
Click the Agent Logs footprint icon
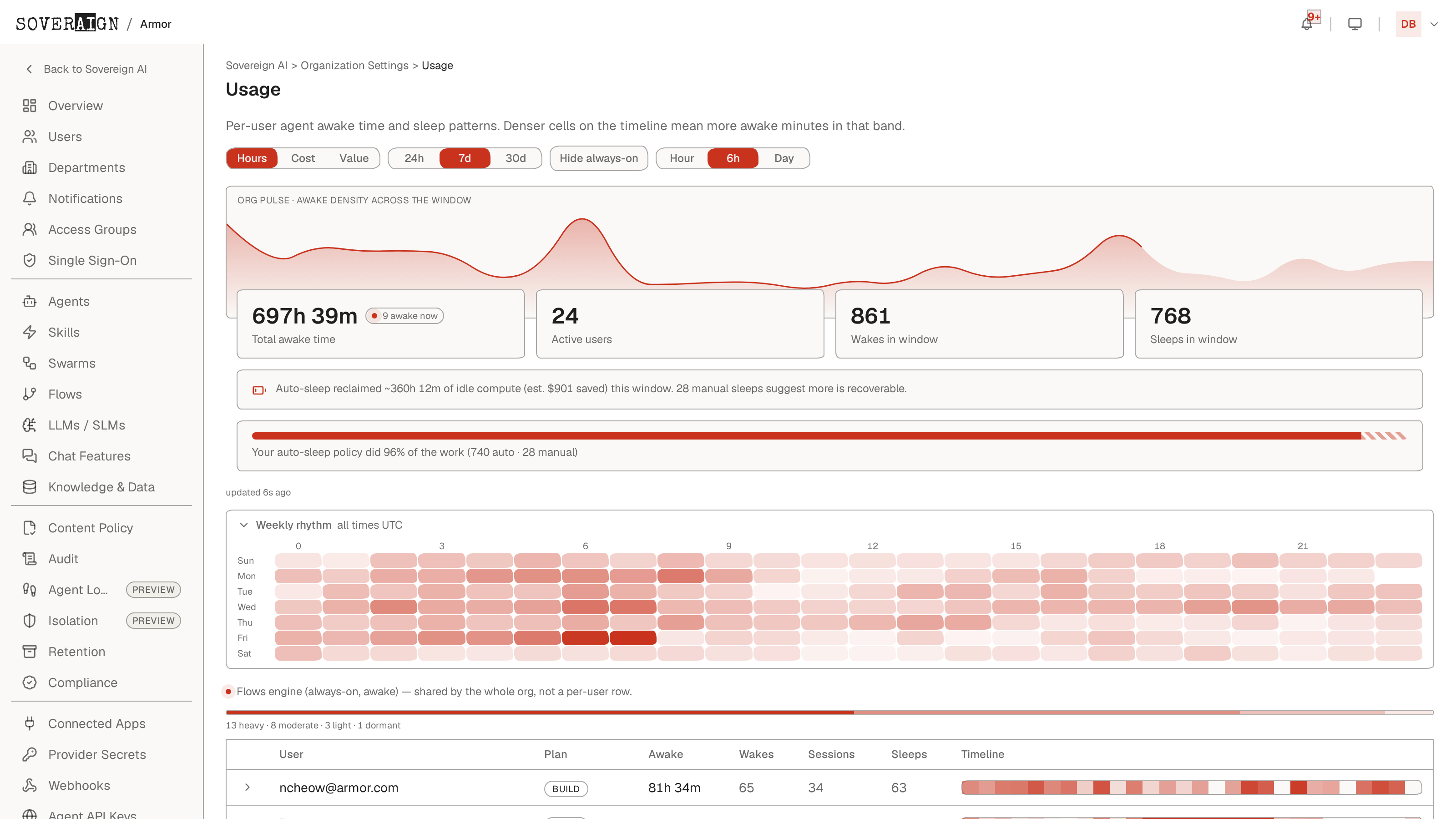30,590
